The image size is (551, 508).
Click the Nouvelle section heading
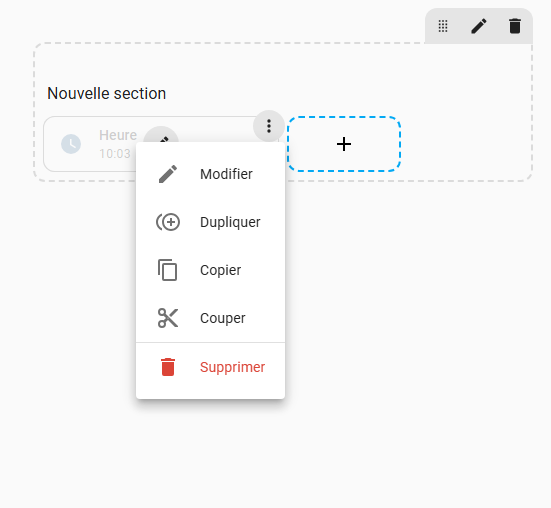106,93
